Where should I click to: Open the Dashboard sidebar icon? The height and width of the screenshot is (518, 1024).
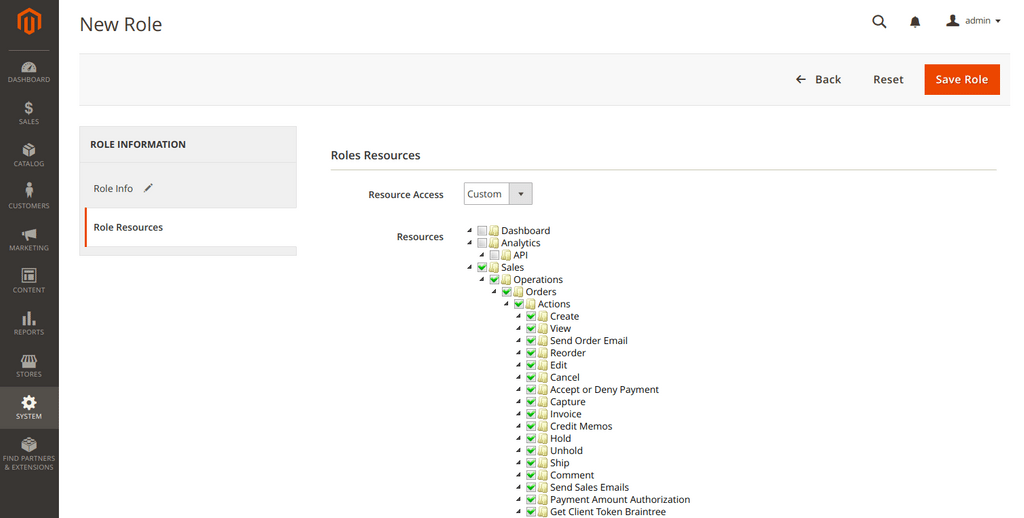(x=29, y=71)
